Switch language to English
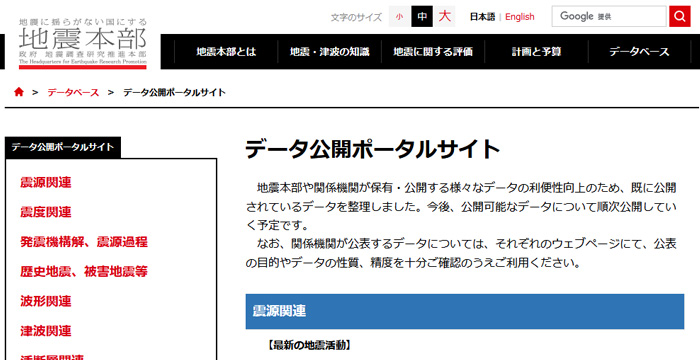This screenshot has height=360, width=700. coord(520,17)
